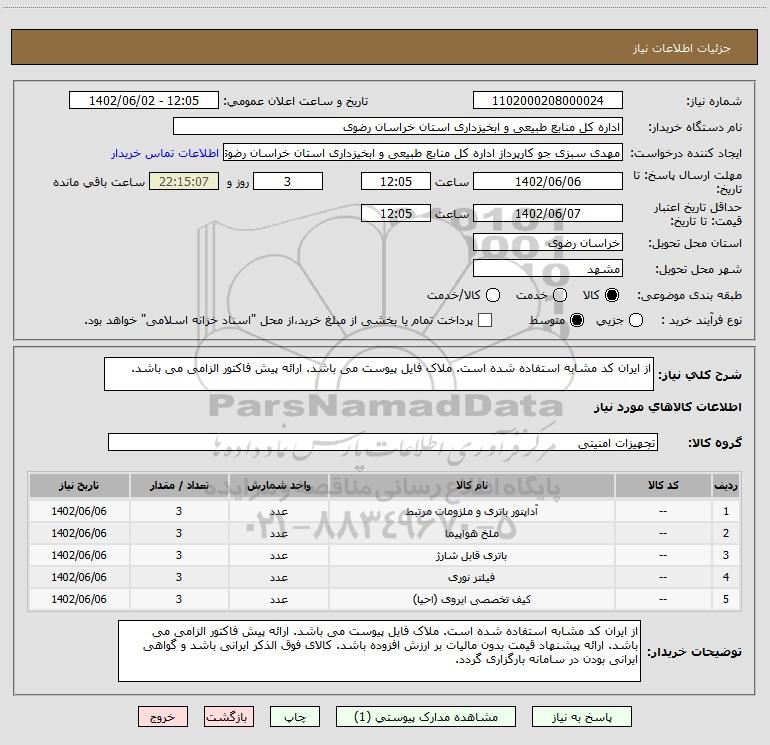This screenshot has width=770, height=745.
Task: Select the کالا/خدمت radio button
Action: click(x=493, y=295)
